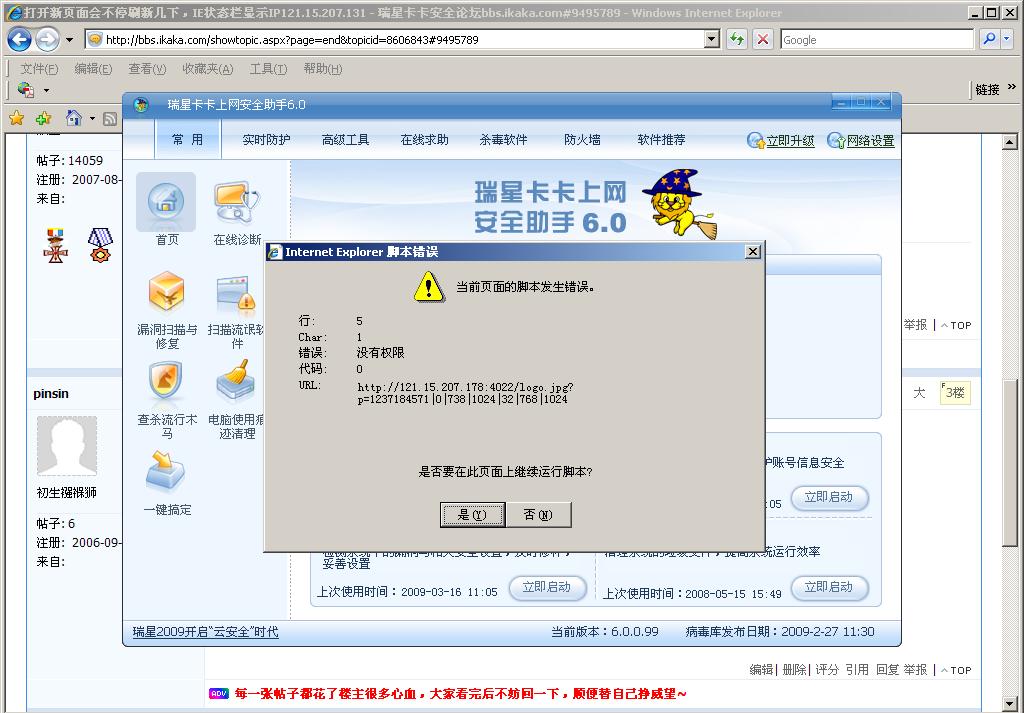1024x713 pixels.
Task: Click the IE Back navigation button
Action: (19, 40)
